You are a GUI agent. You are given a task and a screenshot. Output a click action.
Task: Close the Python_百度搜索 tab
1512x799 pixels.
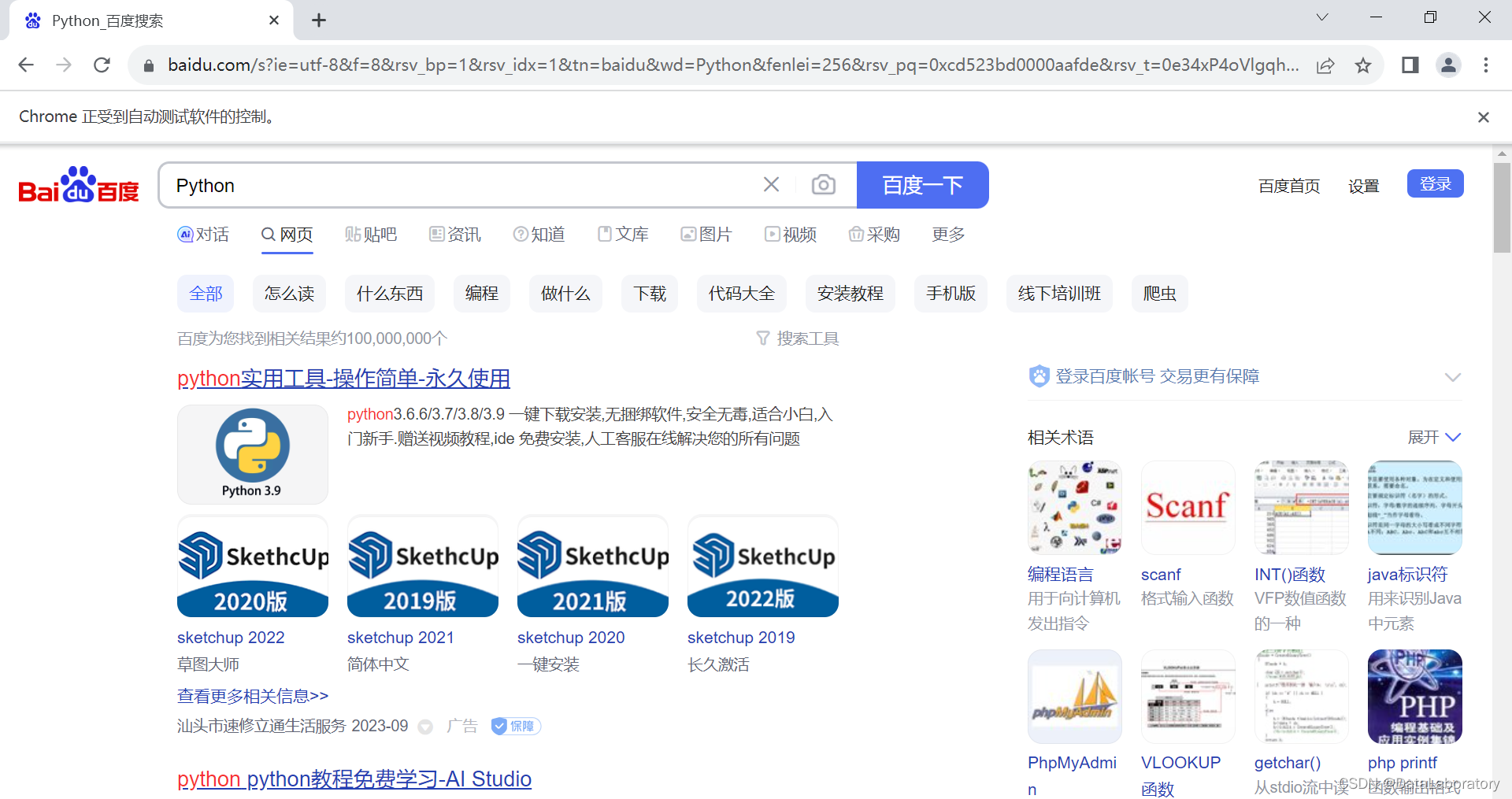click(x=274, y=20)
